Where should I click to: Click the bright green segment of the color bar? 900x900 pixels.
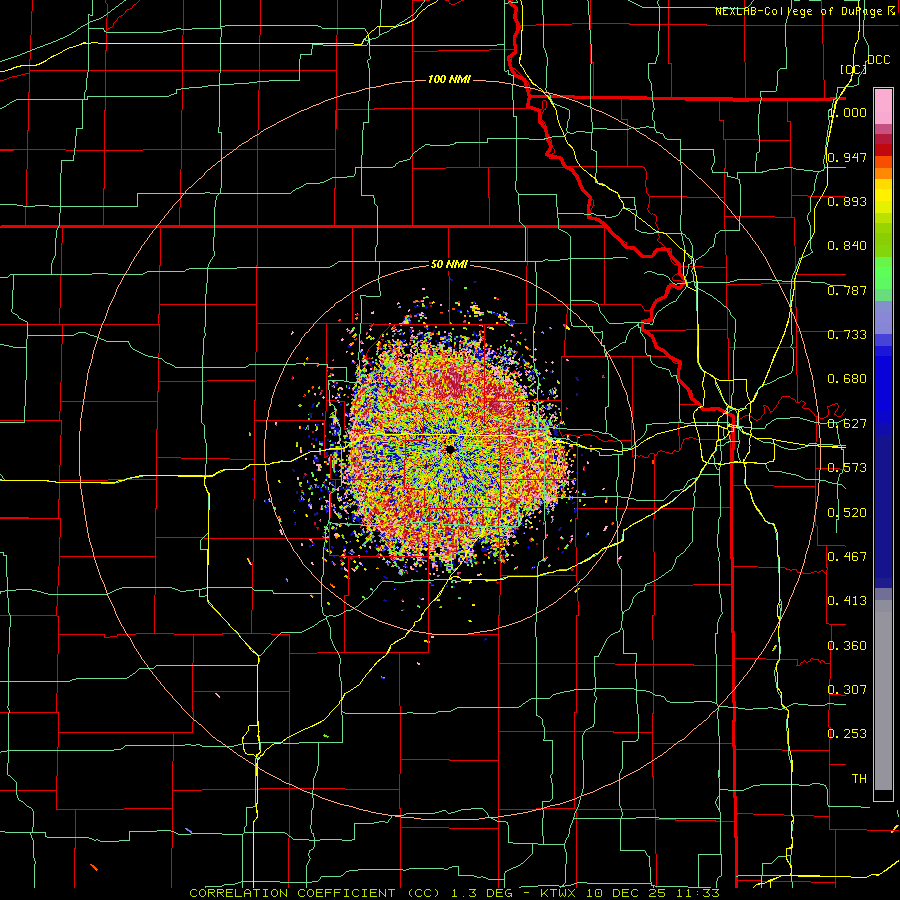pyautogui.click(x=883, y=273)
